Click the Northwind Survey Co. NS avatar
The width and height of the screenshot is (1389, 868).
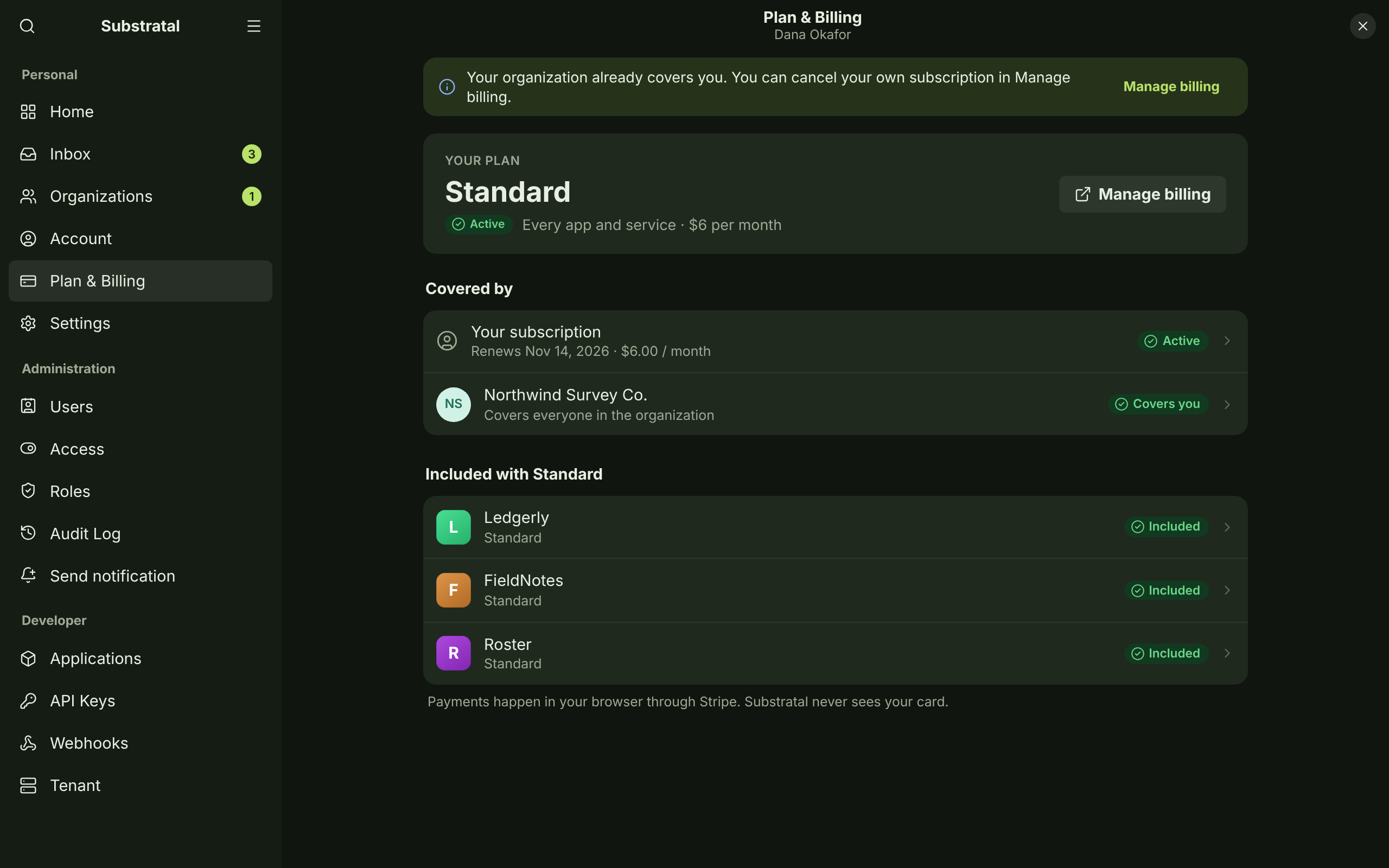pyautogui.click(x=454, y=404)
